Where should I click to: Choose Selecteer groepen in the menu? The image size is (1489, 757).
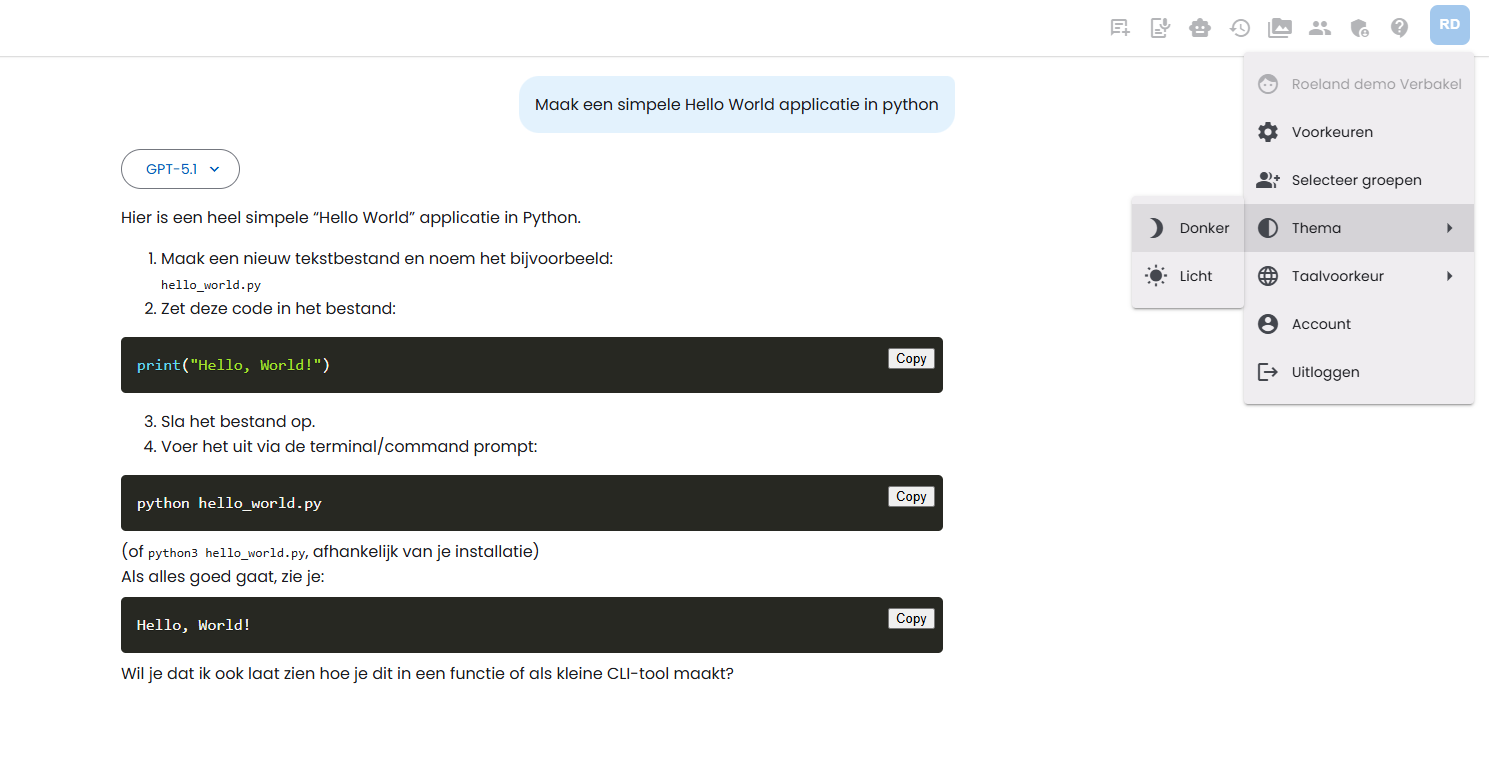pos(1358,180)
